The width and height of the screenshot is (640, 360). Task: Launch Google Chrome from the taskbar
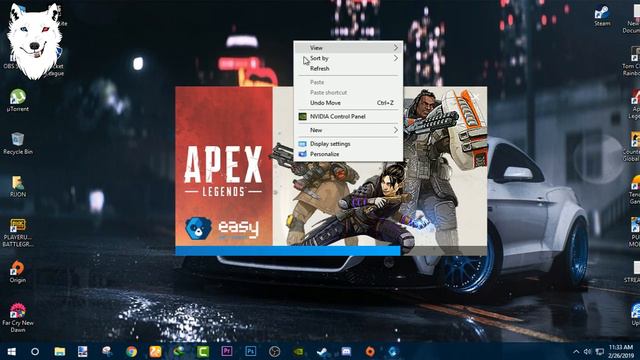[131, 351]
